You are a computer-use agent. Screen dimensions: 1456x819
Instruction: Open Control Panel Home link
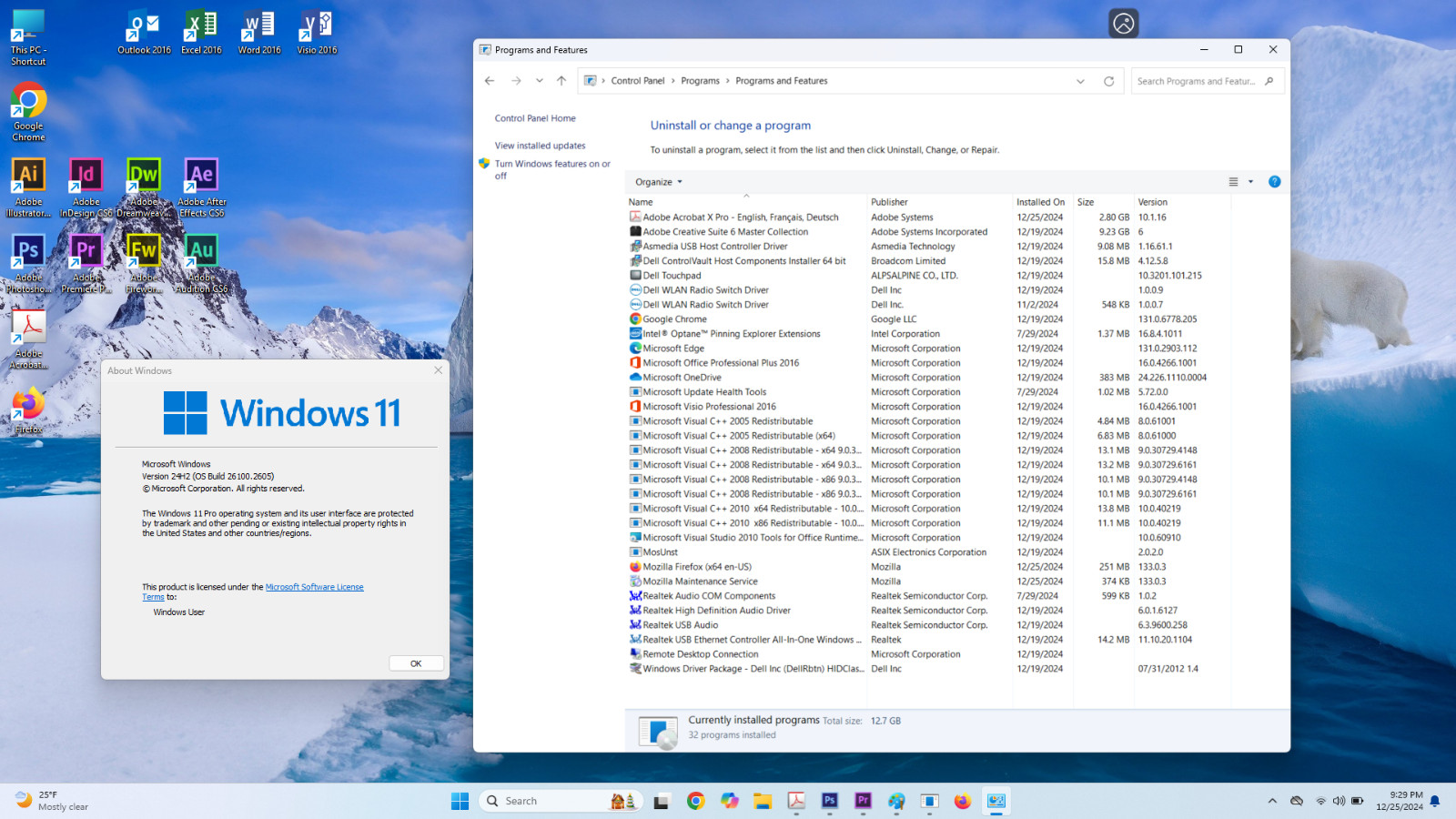[x=535, y=118]
